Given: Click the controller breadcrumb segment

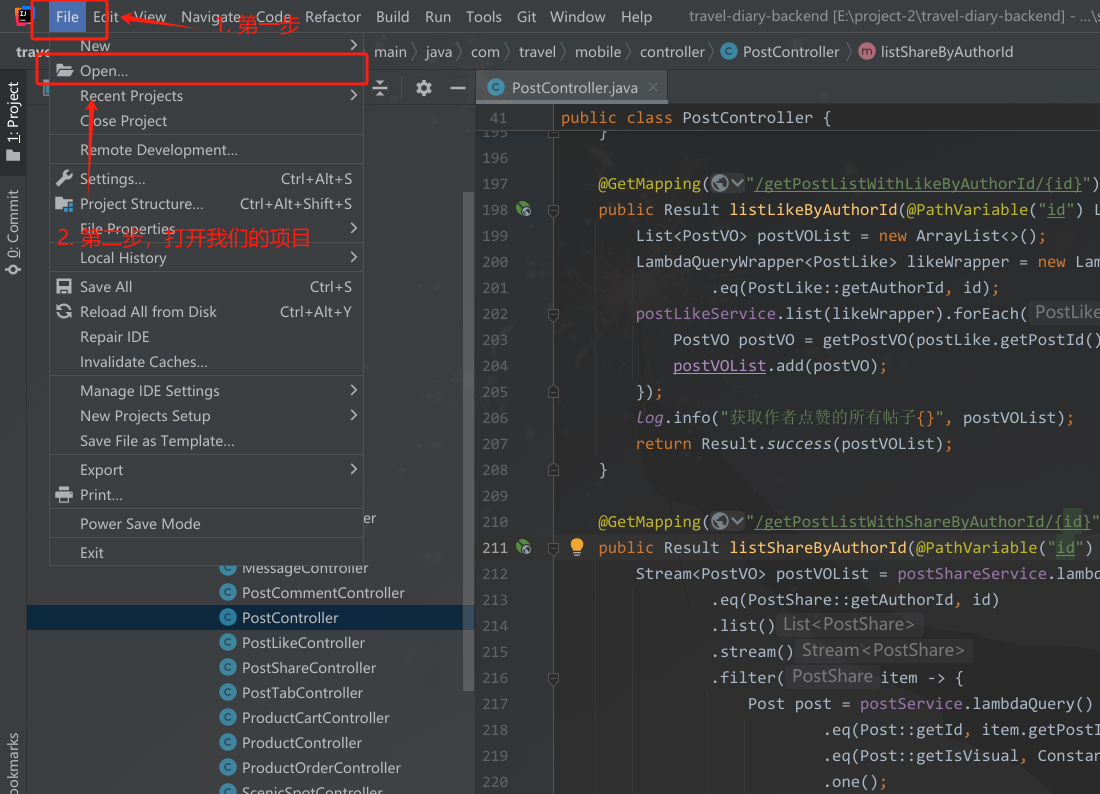Looking at the screenshot, I should [672, 51].
